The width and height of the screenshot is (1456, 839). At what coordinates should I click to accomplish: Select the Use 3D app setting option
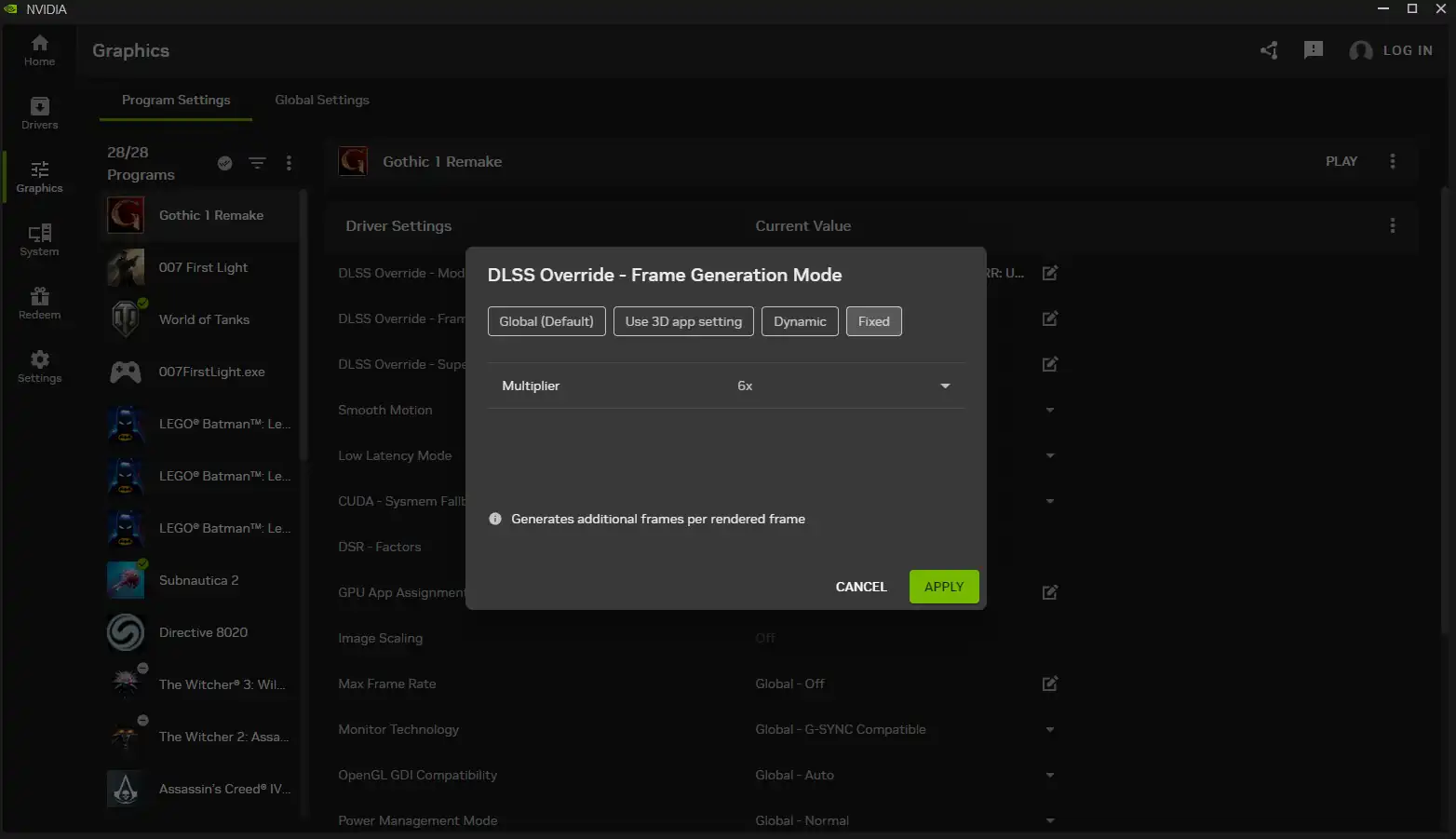[x=683, y=321]
